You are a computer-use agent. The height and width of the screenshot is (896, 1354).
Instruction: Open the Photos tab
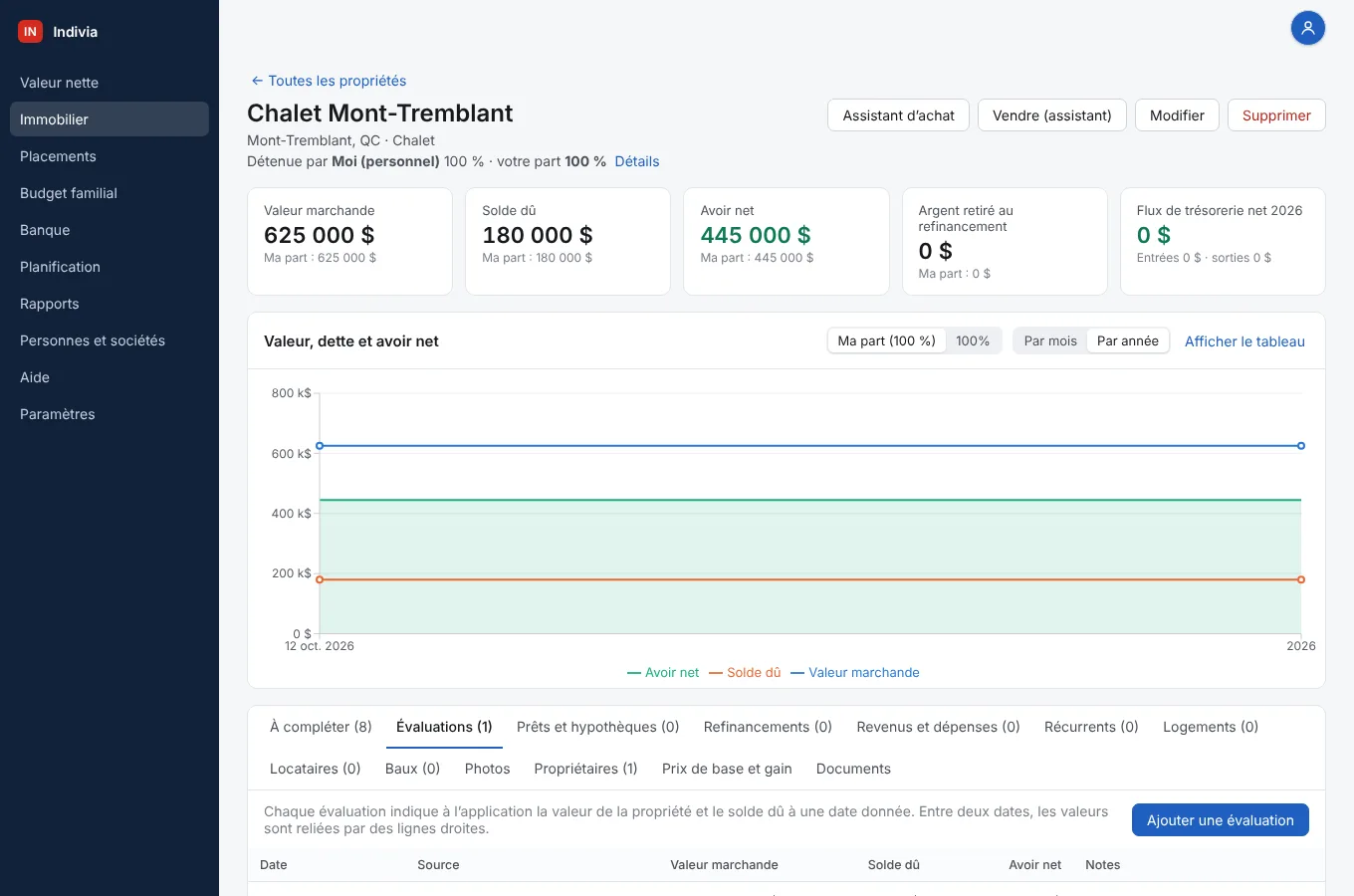pyautogui.click(x=487, y=769)
